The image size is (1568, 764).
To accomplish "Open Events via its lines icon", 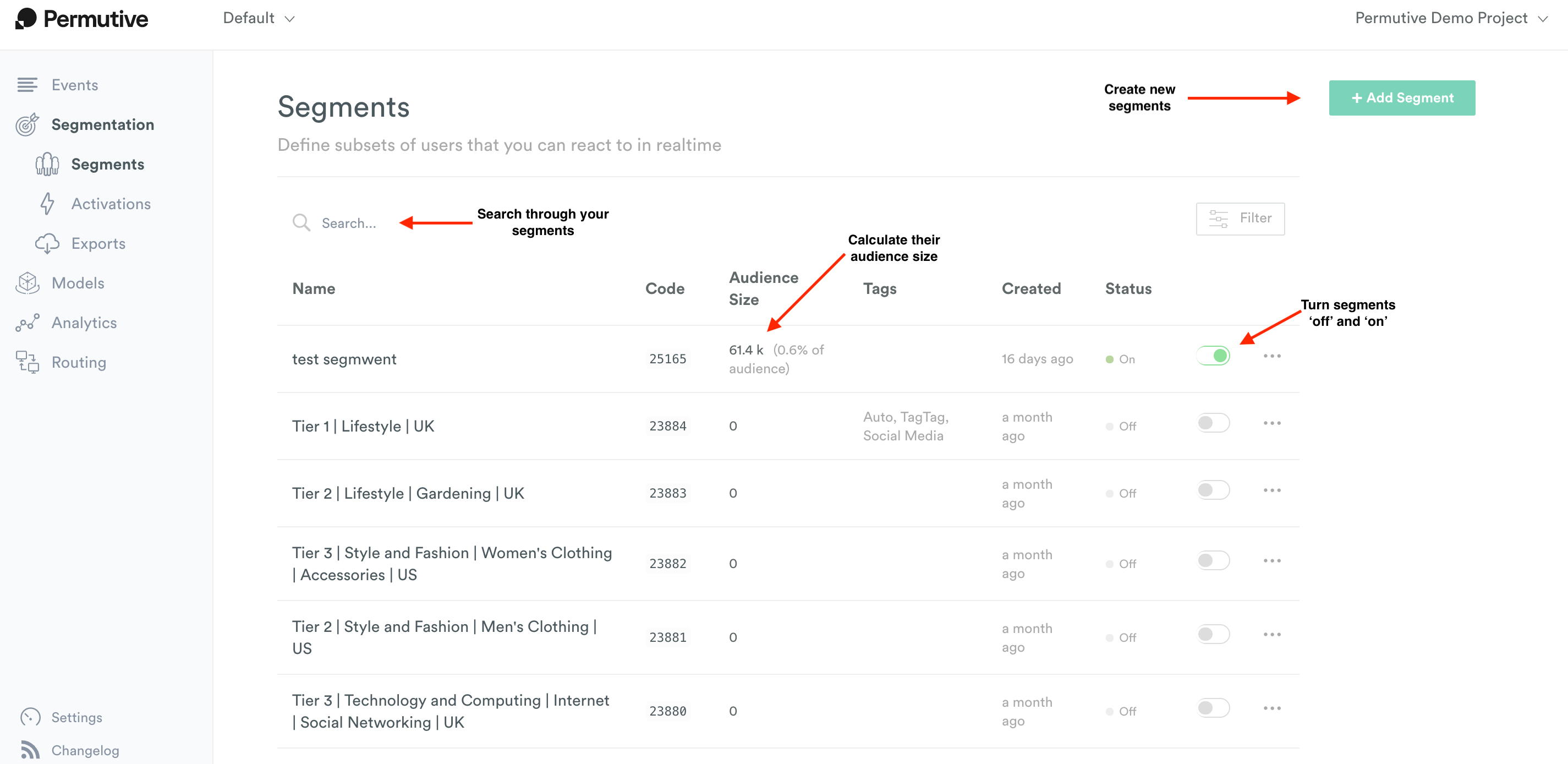I will point(28,85).
